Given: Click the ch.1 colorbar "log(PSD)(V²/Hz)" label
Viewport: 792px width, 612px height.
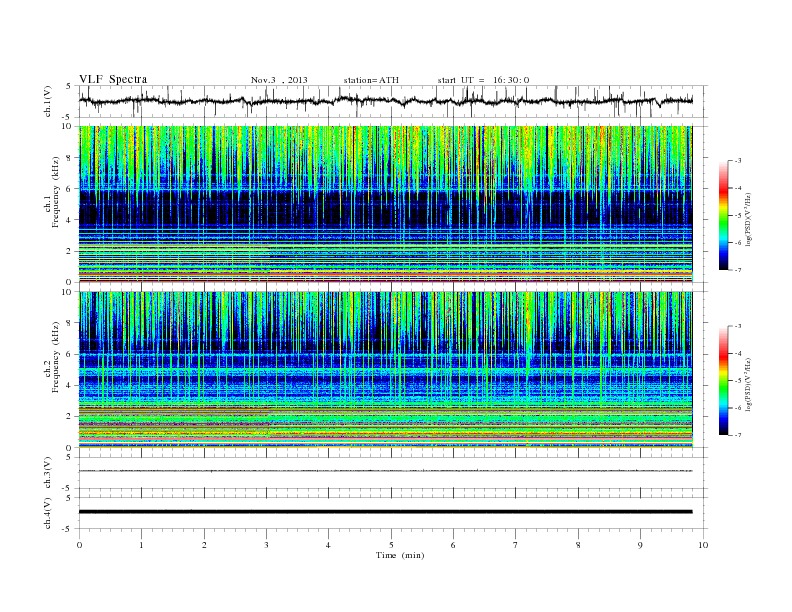Looking at the screenshot, I should [x=750, y=218].
